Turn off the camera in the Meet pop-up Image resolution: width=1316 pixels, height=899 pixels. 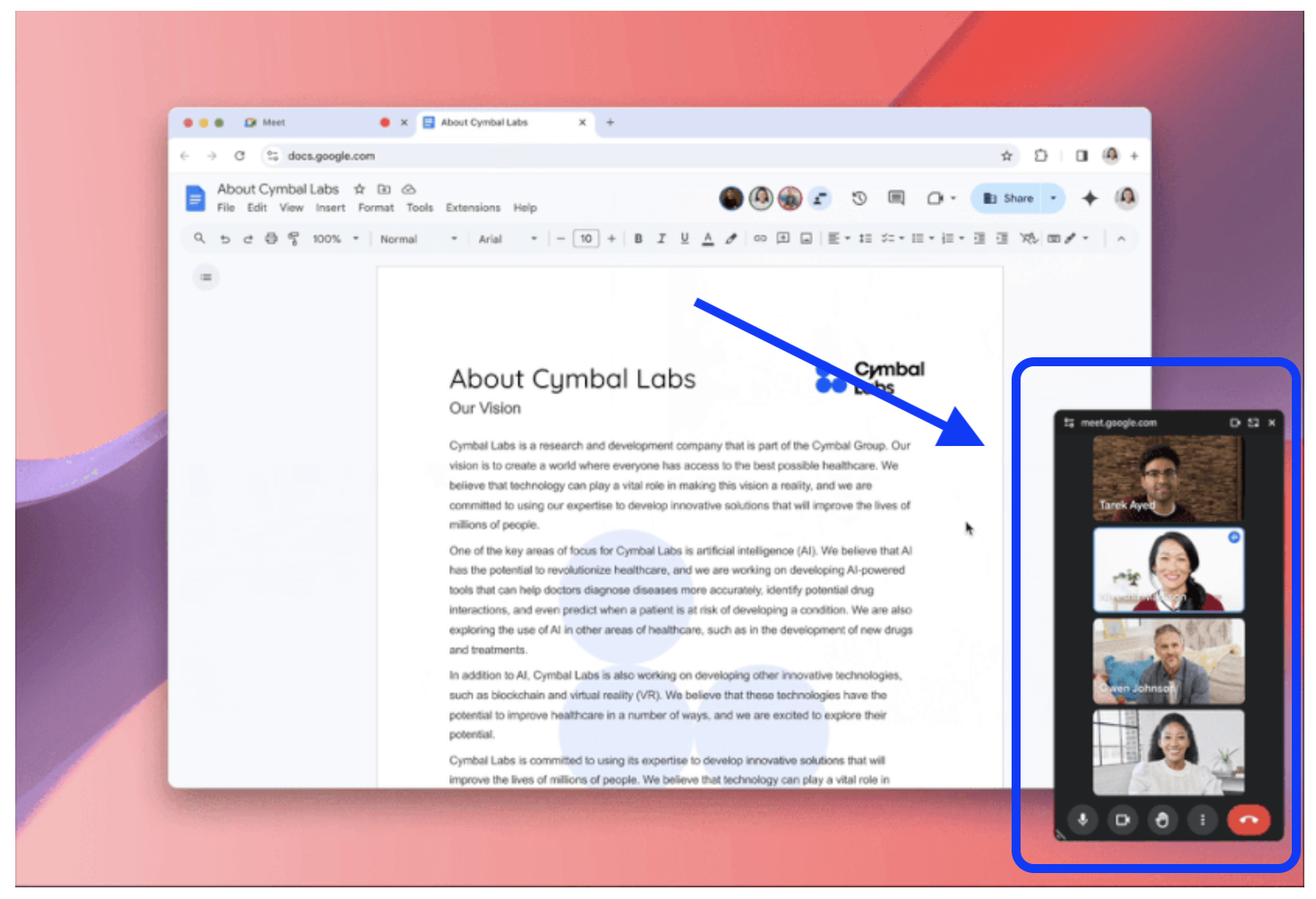tap(1123, 819)
